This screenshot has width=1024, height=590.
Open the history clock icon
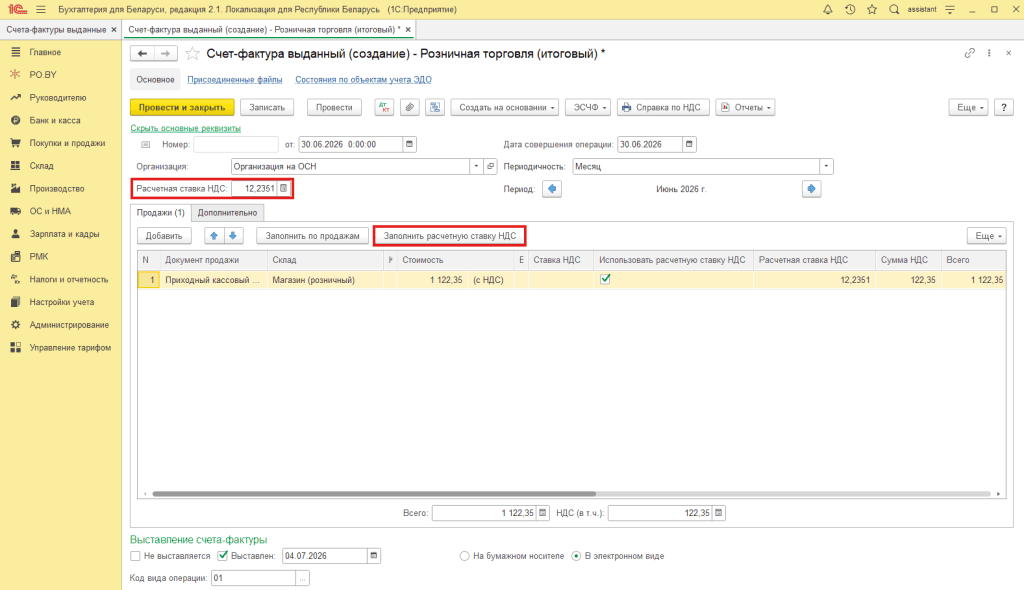tap(850, 10)
